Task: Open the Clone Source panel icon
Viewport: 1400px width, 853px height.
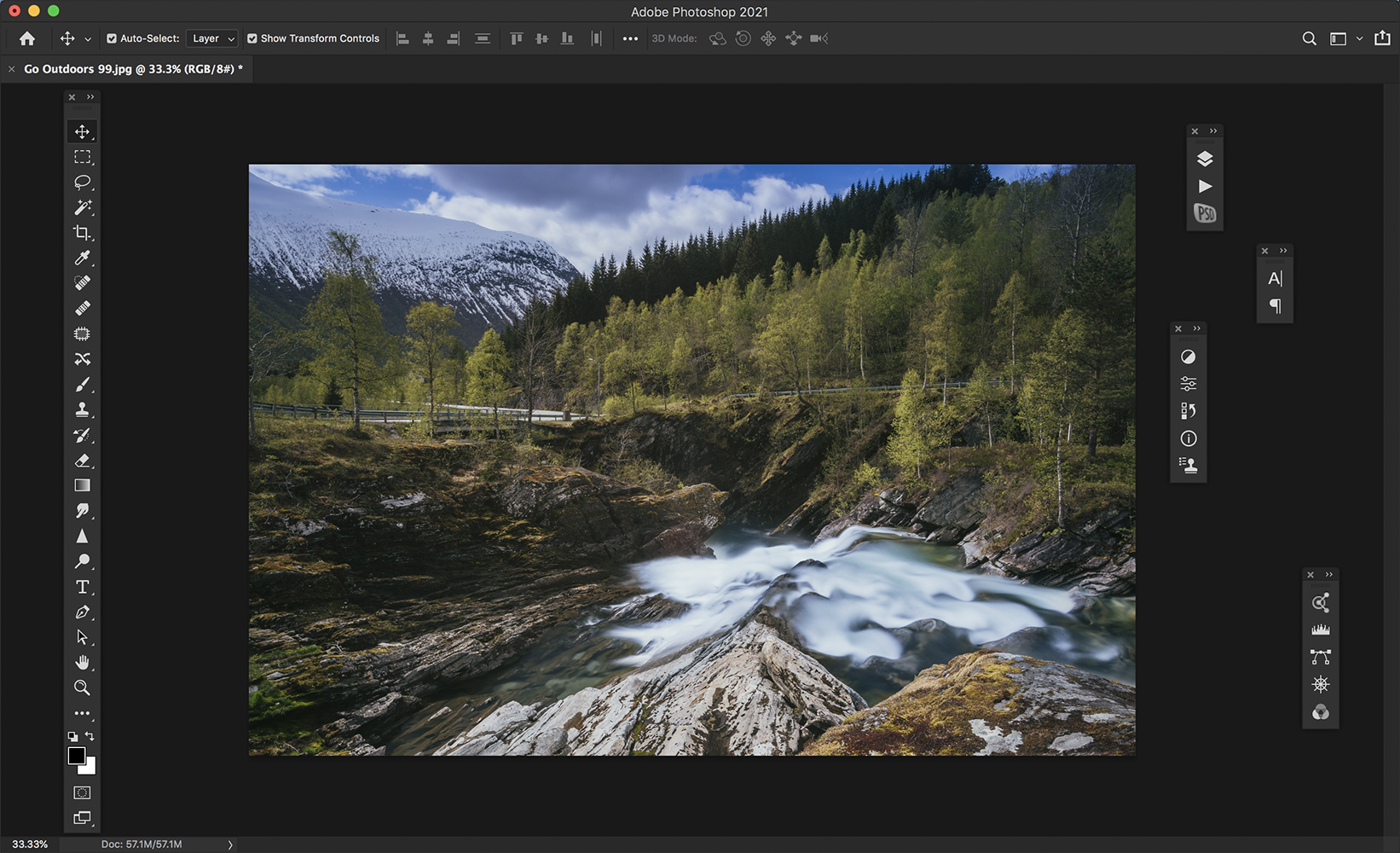Action: pyautogui.click(x=1188, y=466)
